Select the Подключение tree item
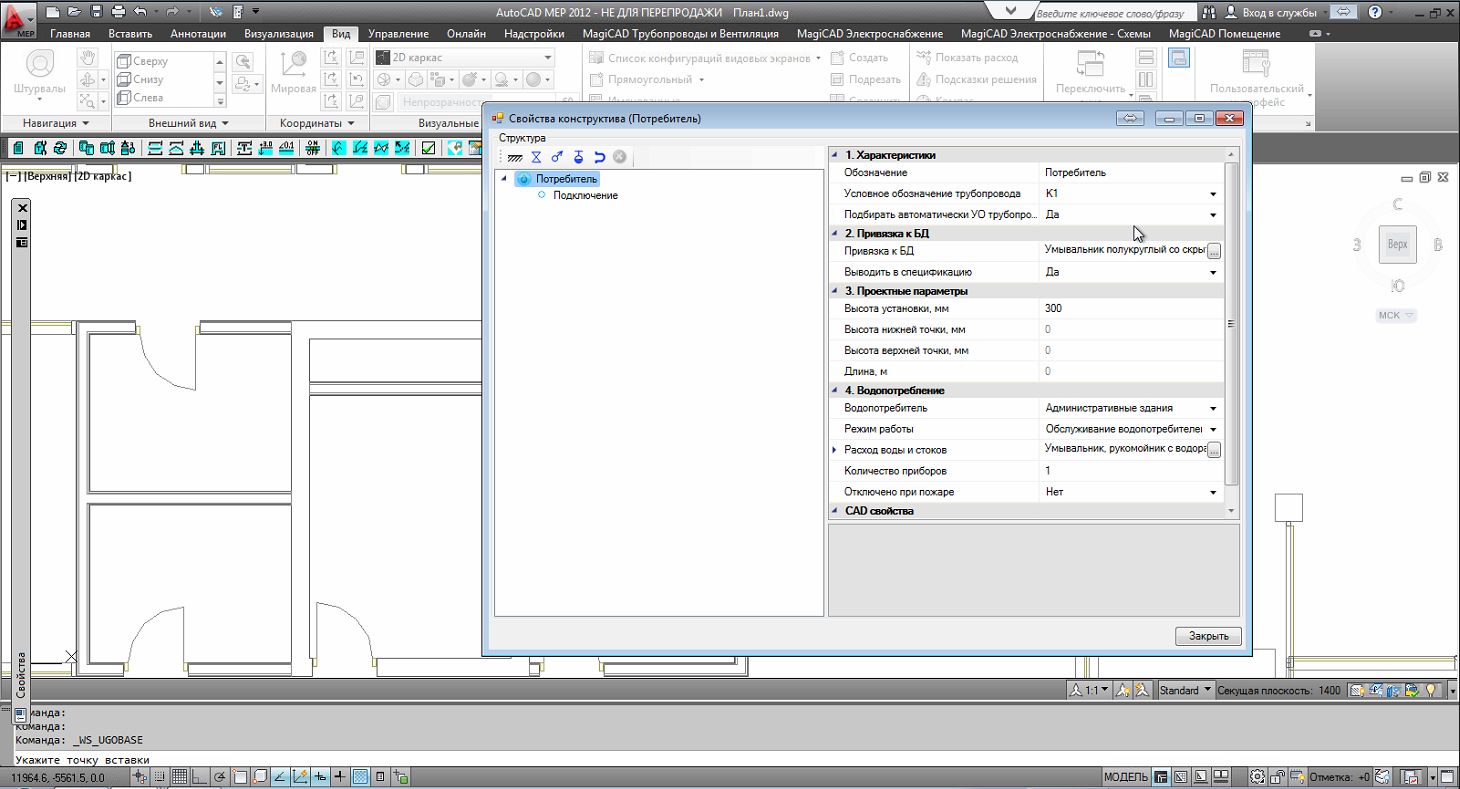This screenshot has width=1460, height=789. pyautogui.click(x=585, y=195)
